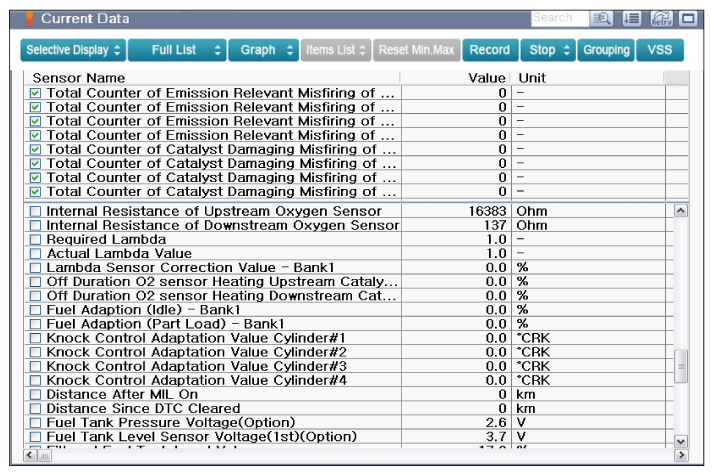Check Lambda Sensor Correction Value Bank1

(x=35, y=268)
